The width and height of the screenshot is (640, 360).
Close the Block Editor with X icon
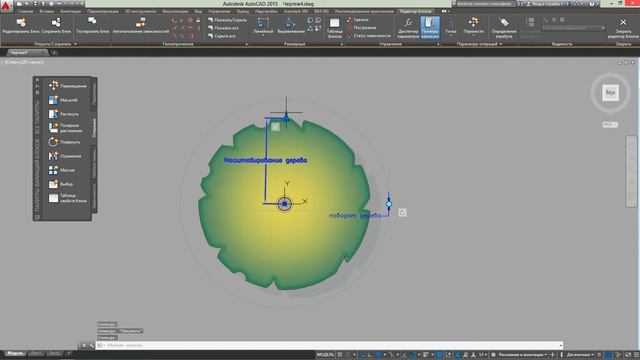[x=623, y=22]
